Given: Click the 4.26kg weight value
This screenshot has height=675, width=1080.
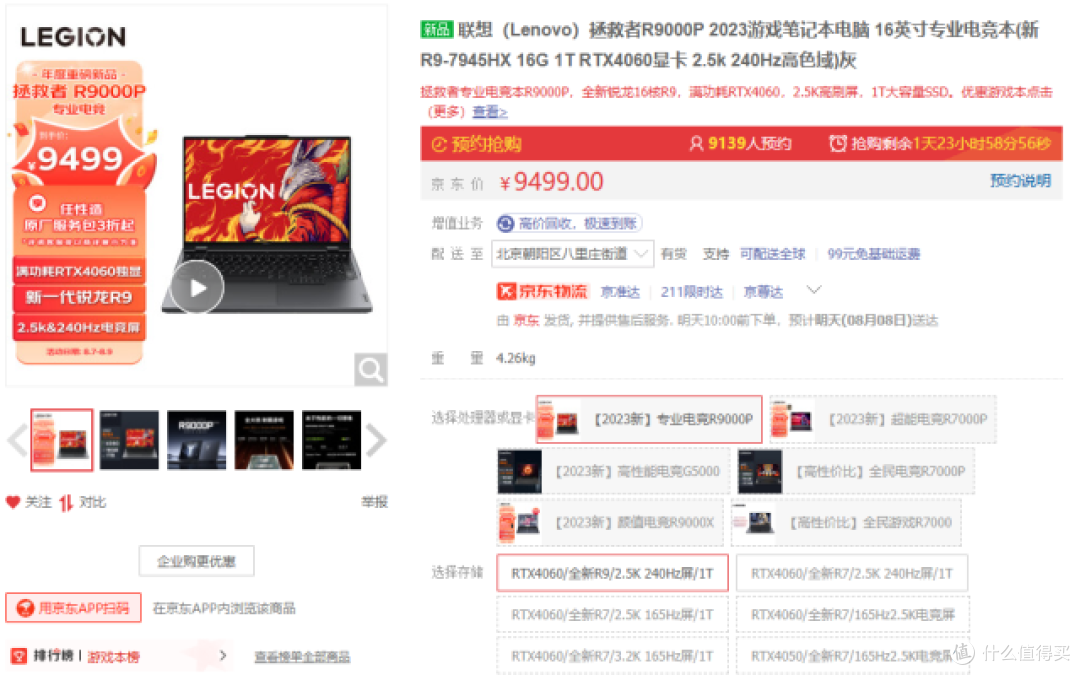Looking at the screenshot, I should (515, 358).
